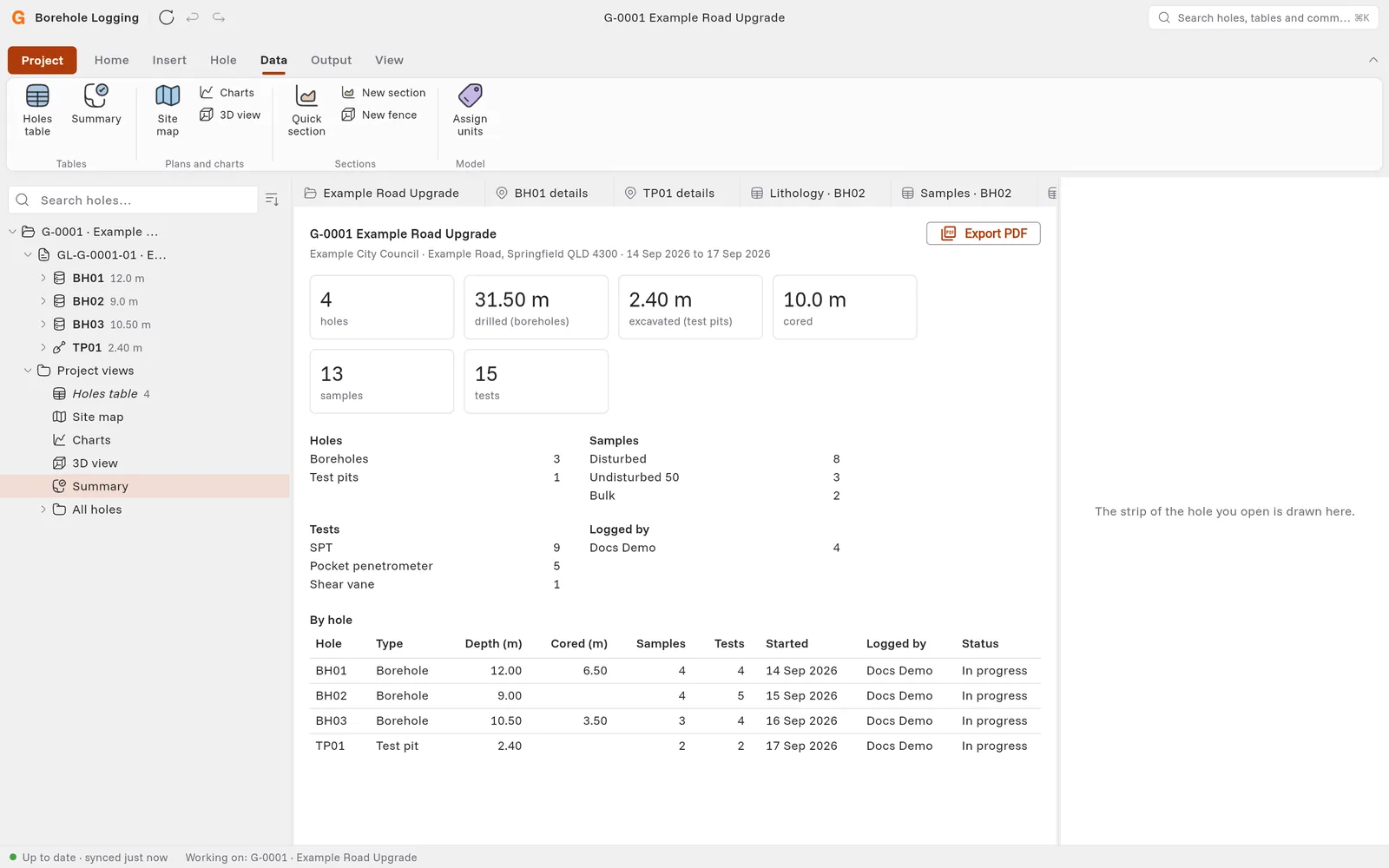The height and width of the screenshot is (868, 1389).
Task: Expand the All holes folder
Action: [43, 510]
